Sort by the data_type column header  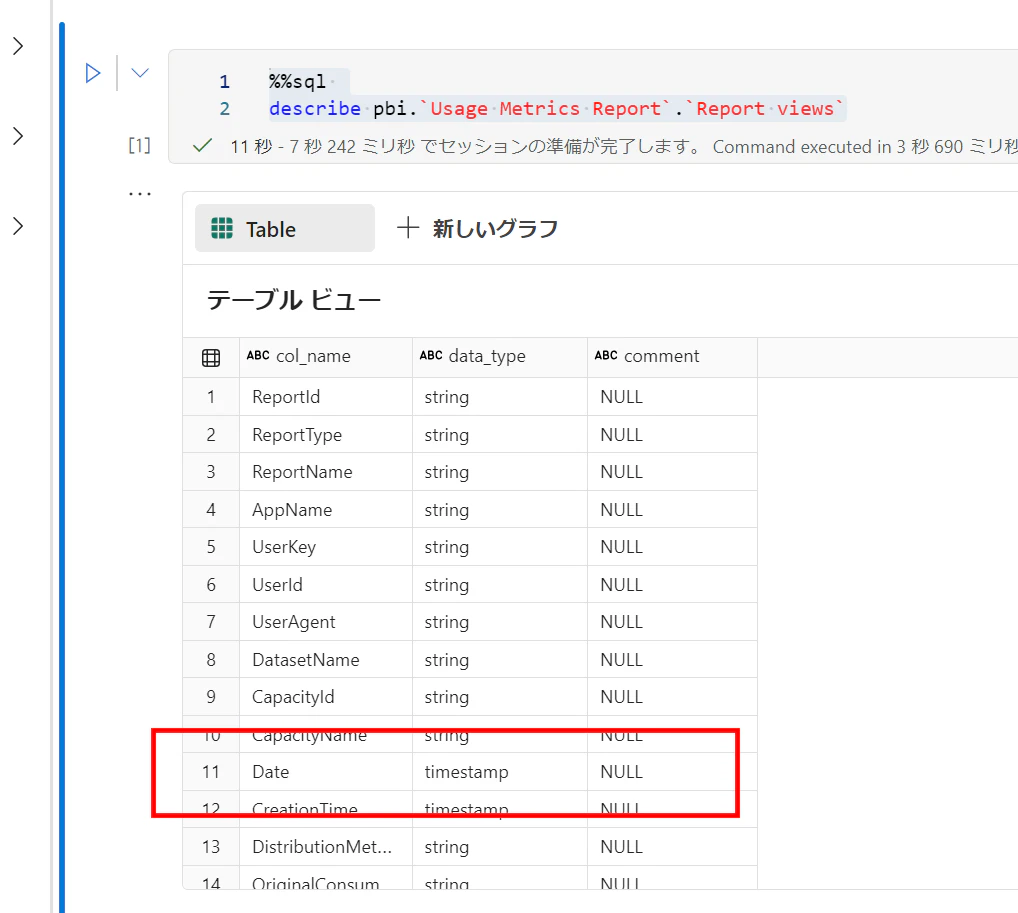[500, 356]
